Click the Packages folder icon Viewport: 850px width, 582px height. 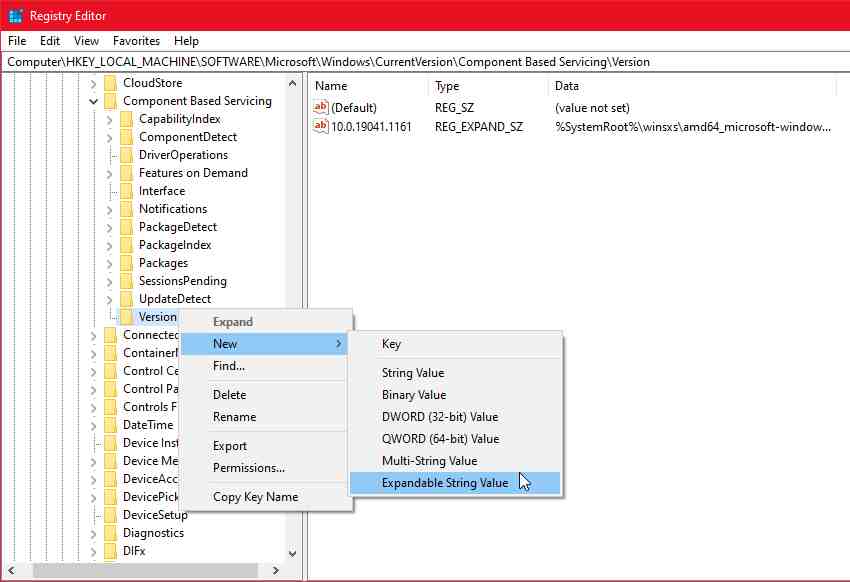(x=126, y=263)
